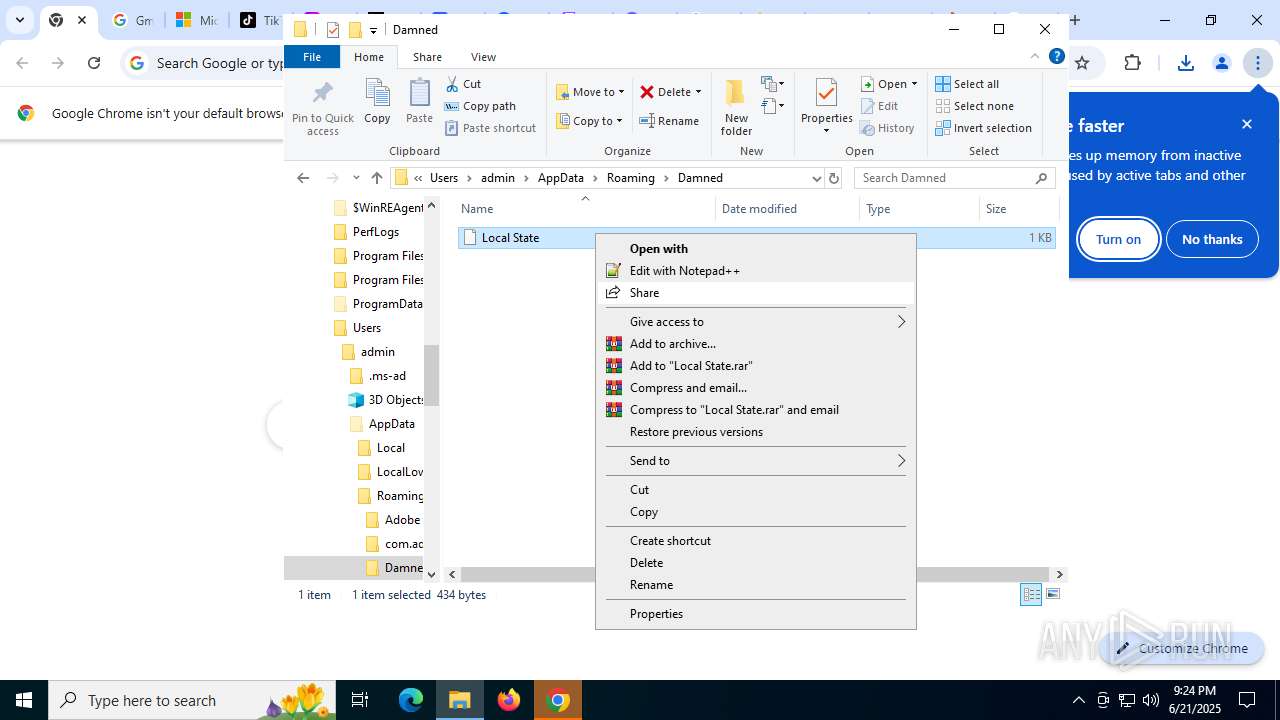This screenshot has height=720, width=1280.
Task: Choose Add to archive... option
Action: pyautogui.click(x=755, y=344)
